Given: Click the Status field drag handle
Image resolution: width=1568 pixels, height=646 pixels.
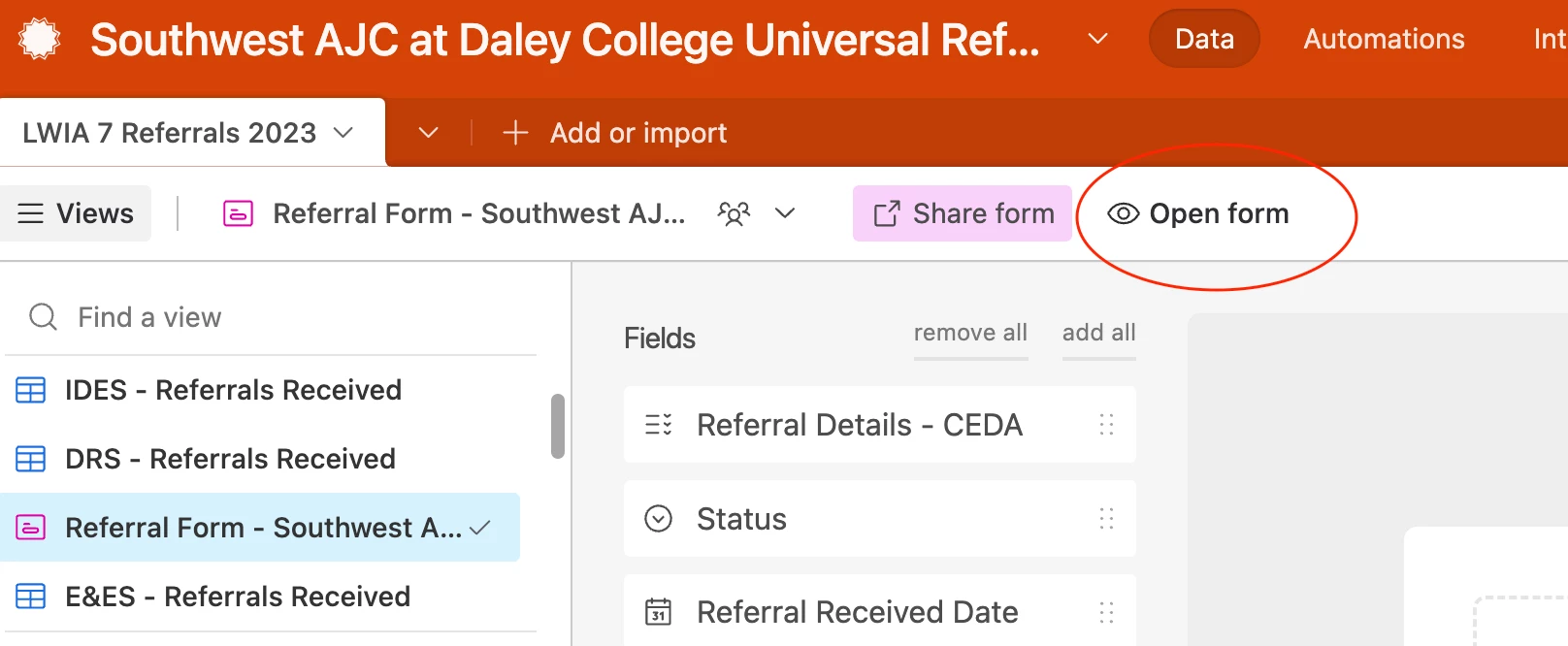Looking at the screenshot, I should click(1106, 519).
